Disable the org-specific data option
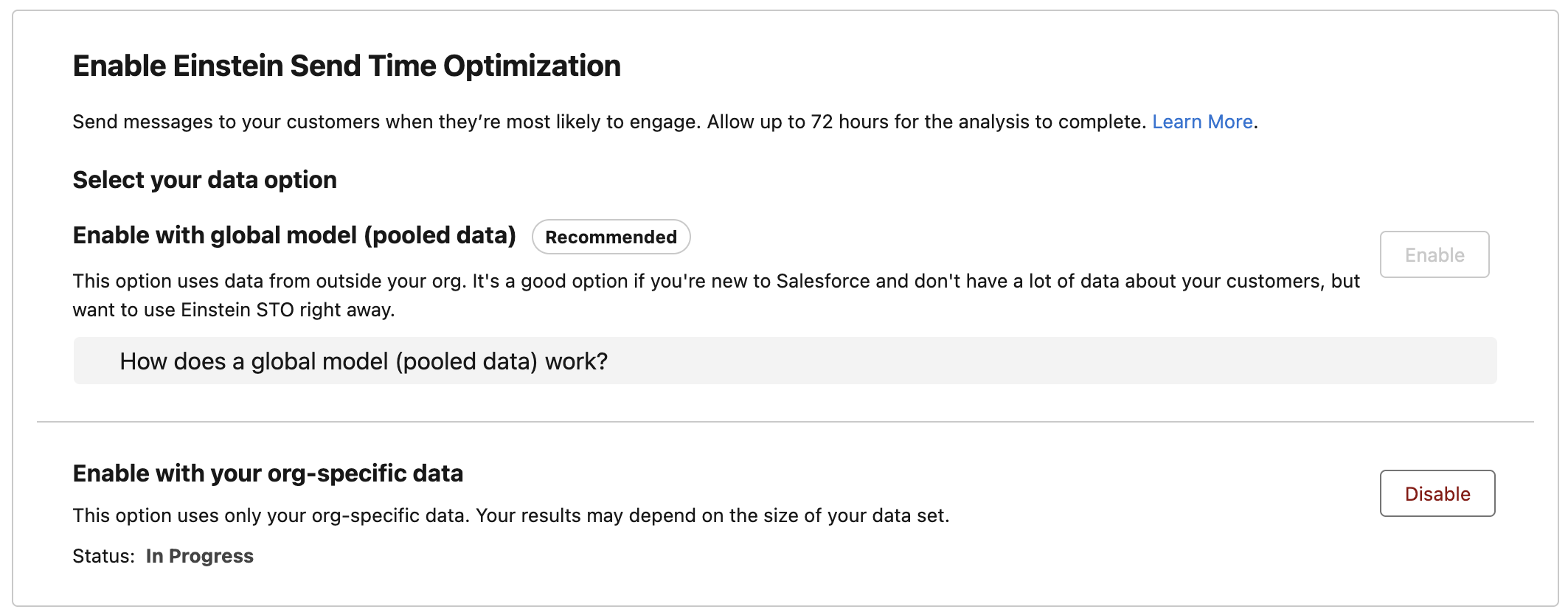This screenshot has width=1568, height=615. click(1437, 494)
